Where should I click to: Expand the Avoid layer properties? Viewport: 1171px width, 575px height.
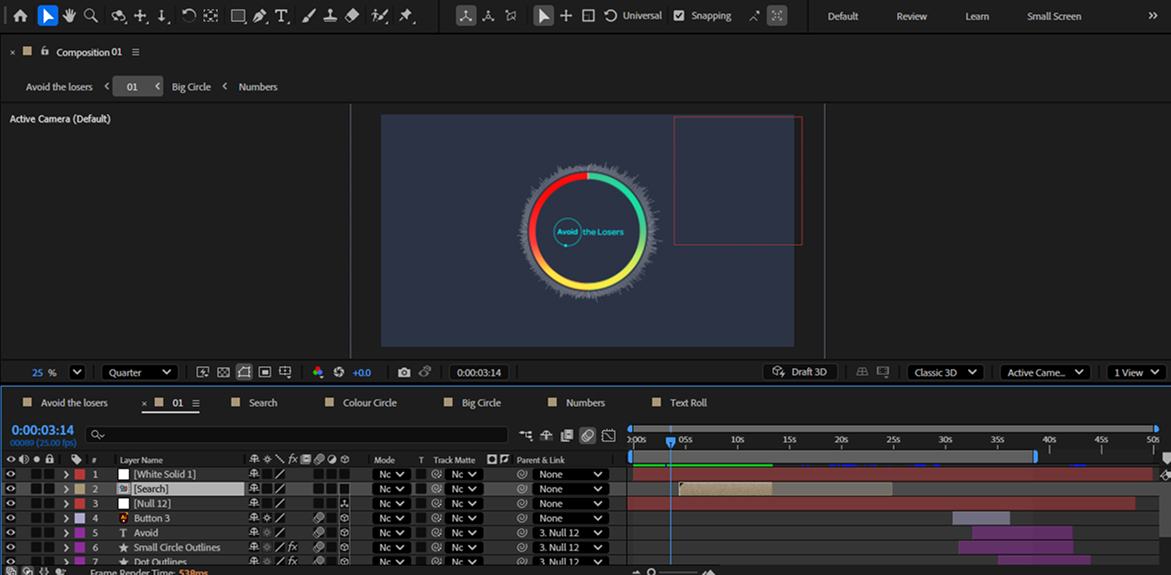(66, 533)
